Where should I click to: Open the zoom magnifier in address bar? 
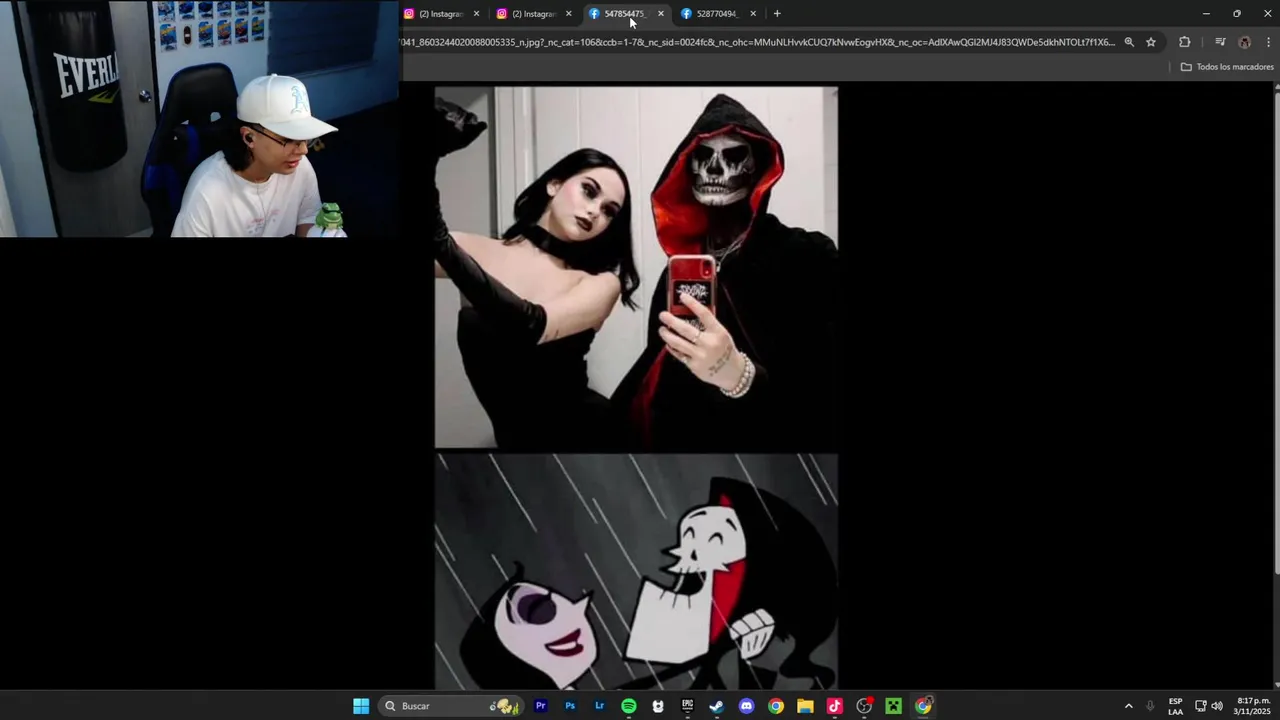[x=1129, y=42]
